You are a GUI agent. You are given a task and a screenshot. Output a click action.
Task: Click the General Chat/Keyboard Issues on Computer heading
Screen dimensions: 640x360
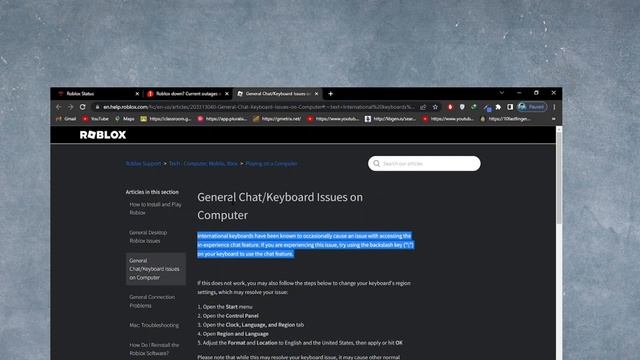pyautogui.click(x=280, y=206)
